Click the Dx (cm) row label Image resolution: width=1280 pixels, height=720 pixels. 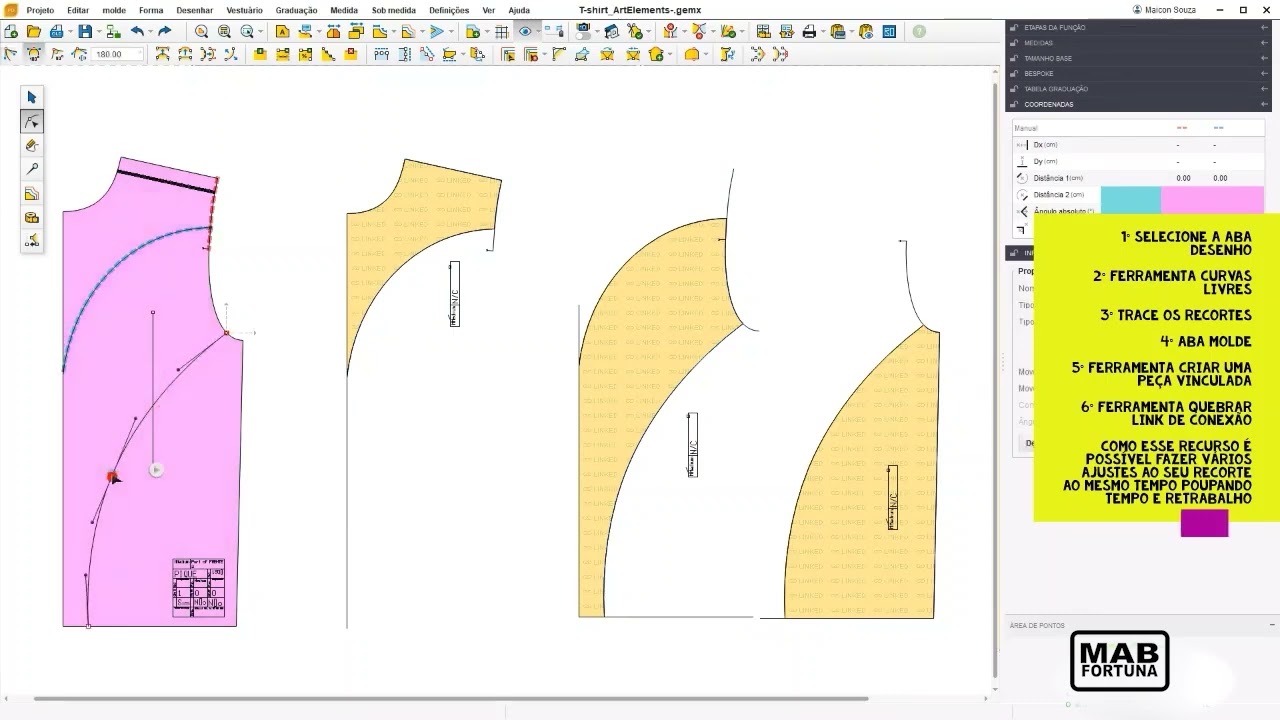point(1045,145)
